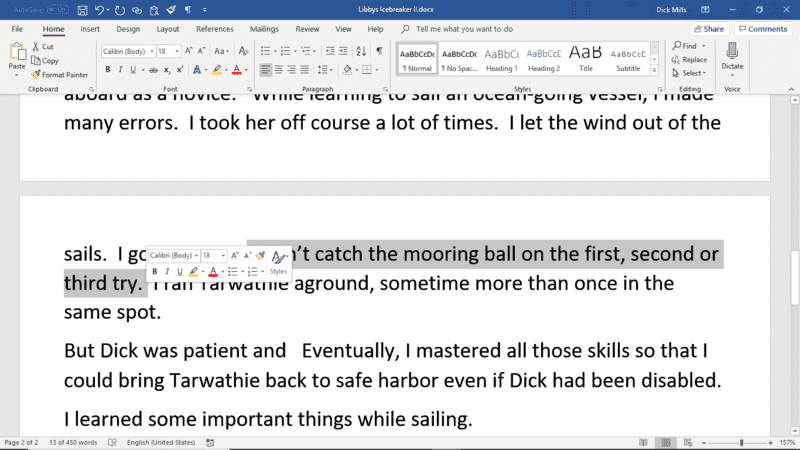Click the Undo arrow in Quick Access Toolbar
The image size is (800, 450).
[x=100, y=9]
